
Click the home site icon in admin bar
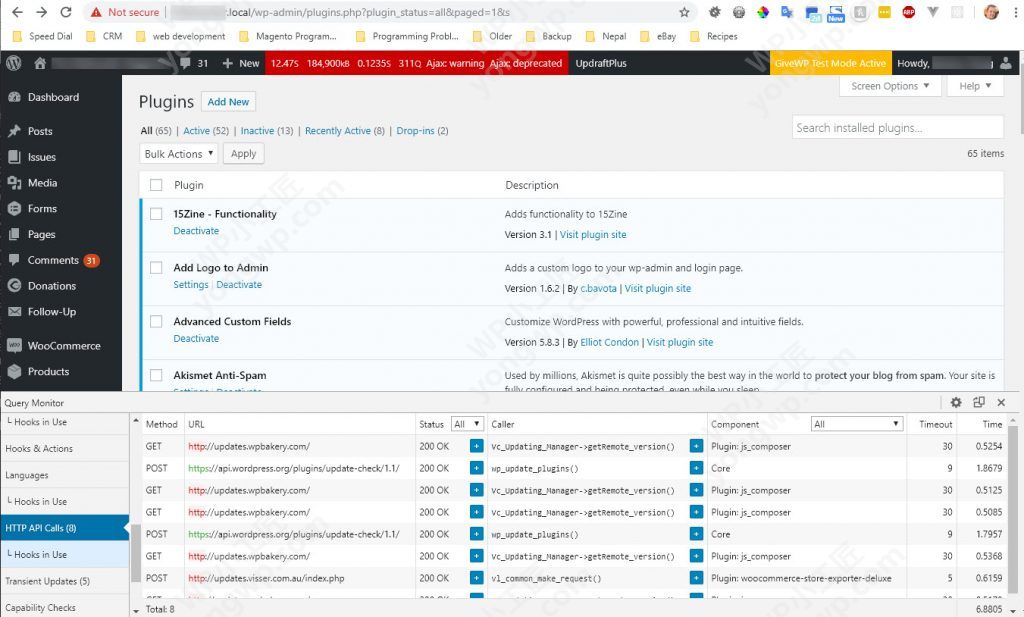coord(40,63)
